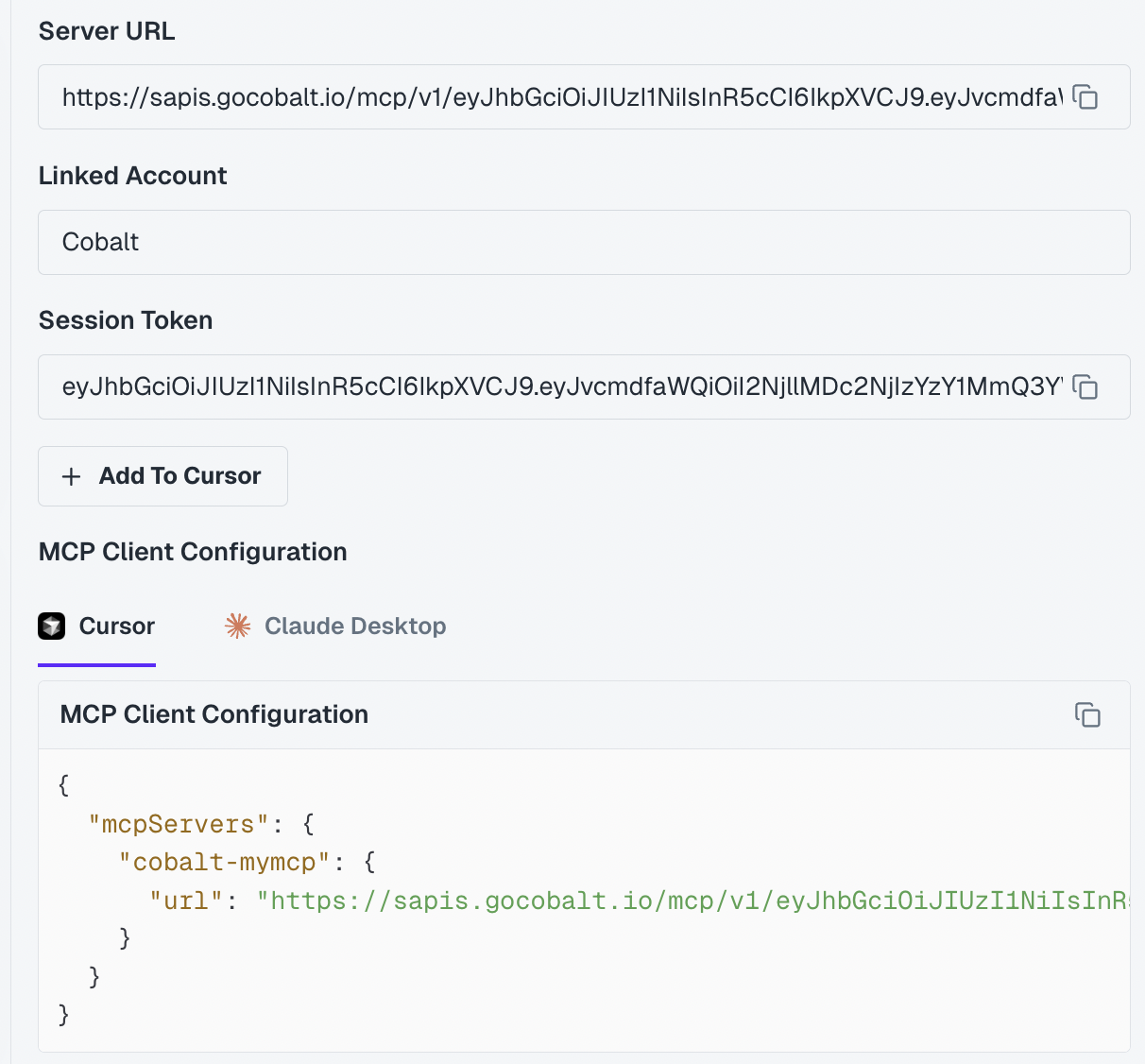Copy the MCP Client Configuration JSON
The image size is (1145, 1064).
point(1088,715)
